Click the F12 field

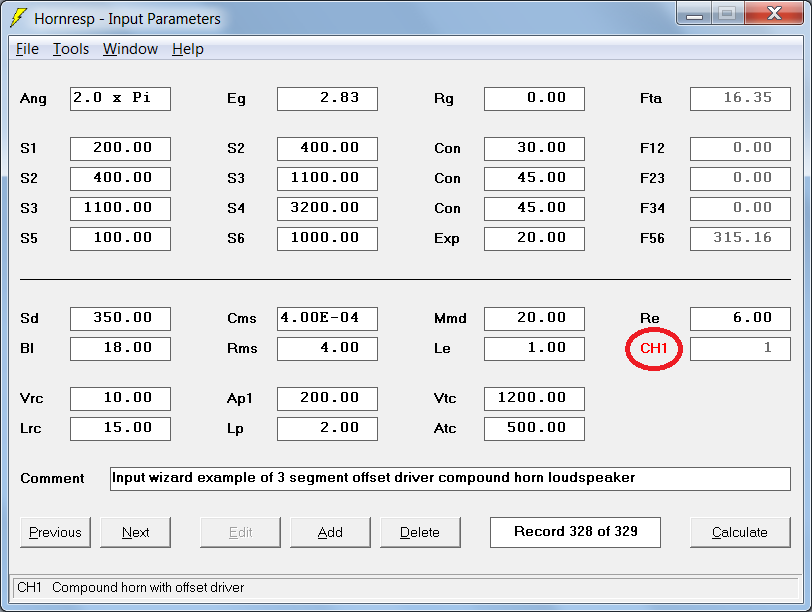(741, 149)
